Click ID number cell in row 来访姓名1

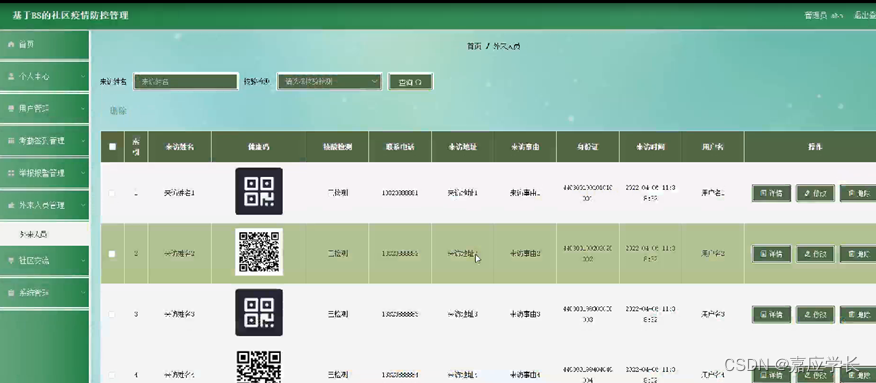[x=588, y=193]
